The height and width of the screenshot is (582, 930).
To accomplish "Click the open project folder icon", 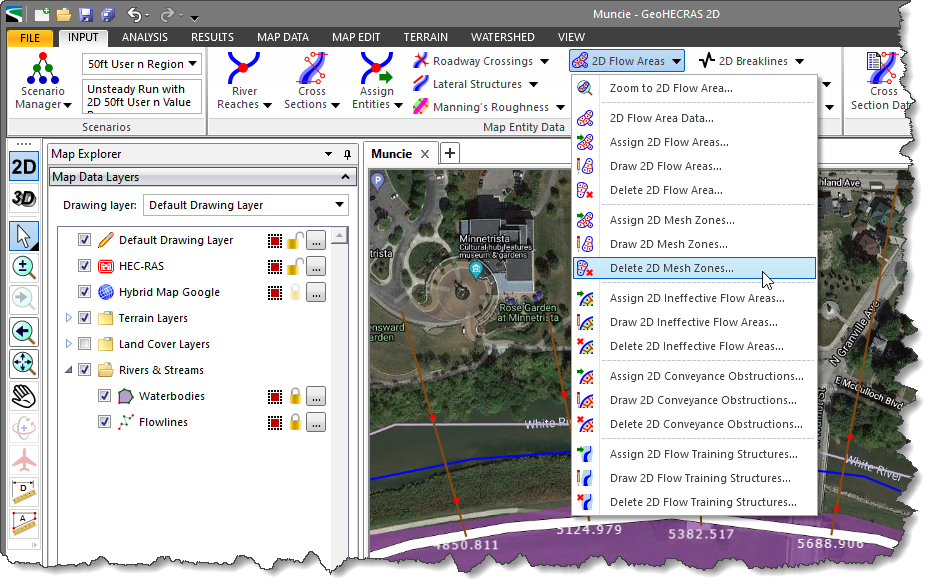I will click(x=63, y=14).
